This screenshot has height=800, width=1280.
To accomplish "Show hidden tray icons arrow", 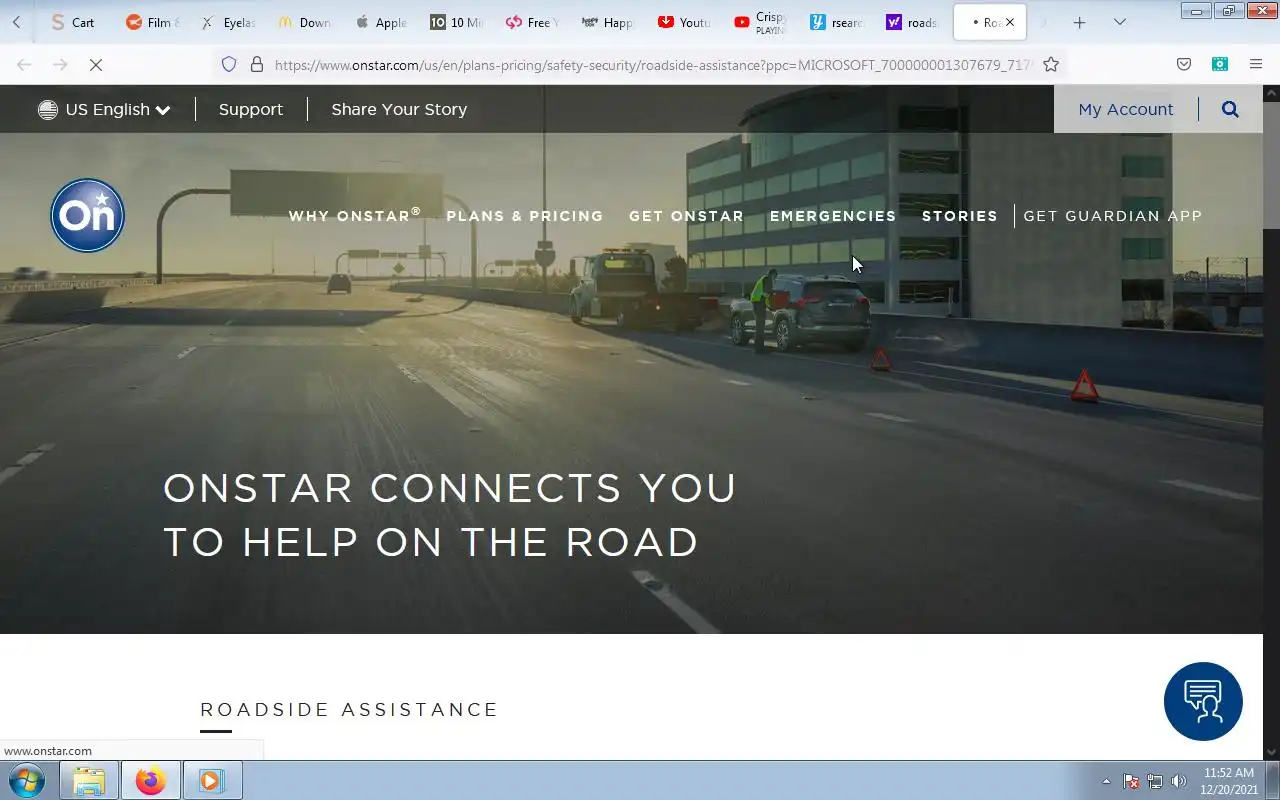I will point(1106,781).
